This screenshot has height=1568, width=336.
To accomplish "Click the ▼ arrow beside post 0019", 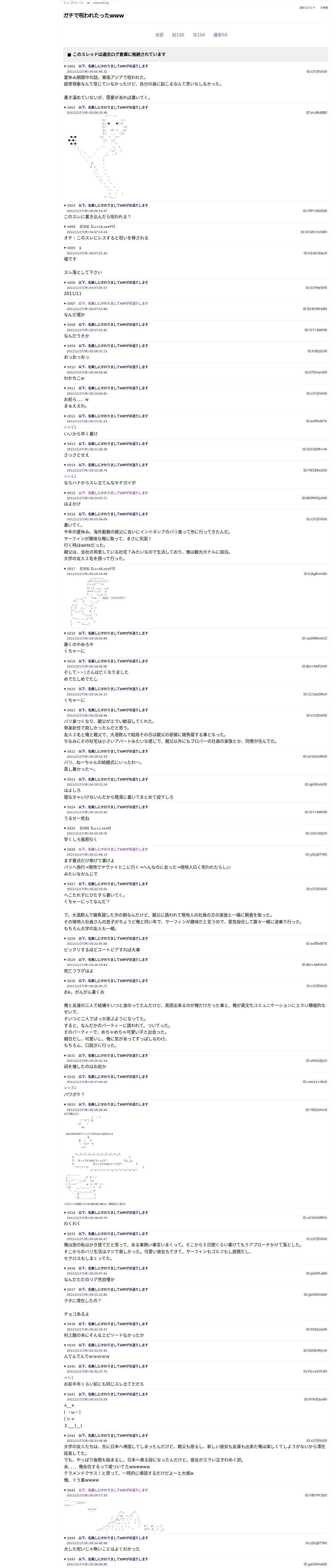I will [x=65, y=661].
